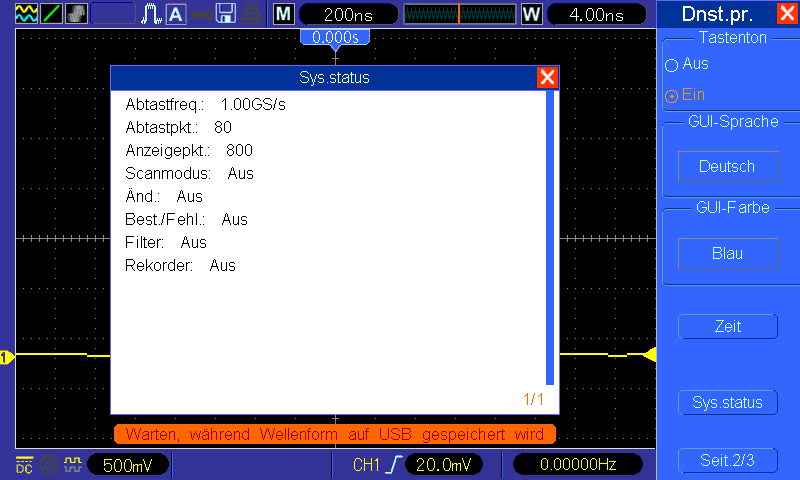Click the channel 1 ground marker

(x=7, y=357)
